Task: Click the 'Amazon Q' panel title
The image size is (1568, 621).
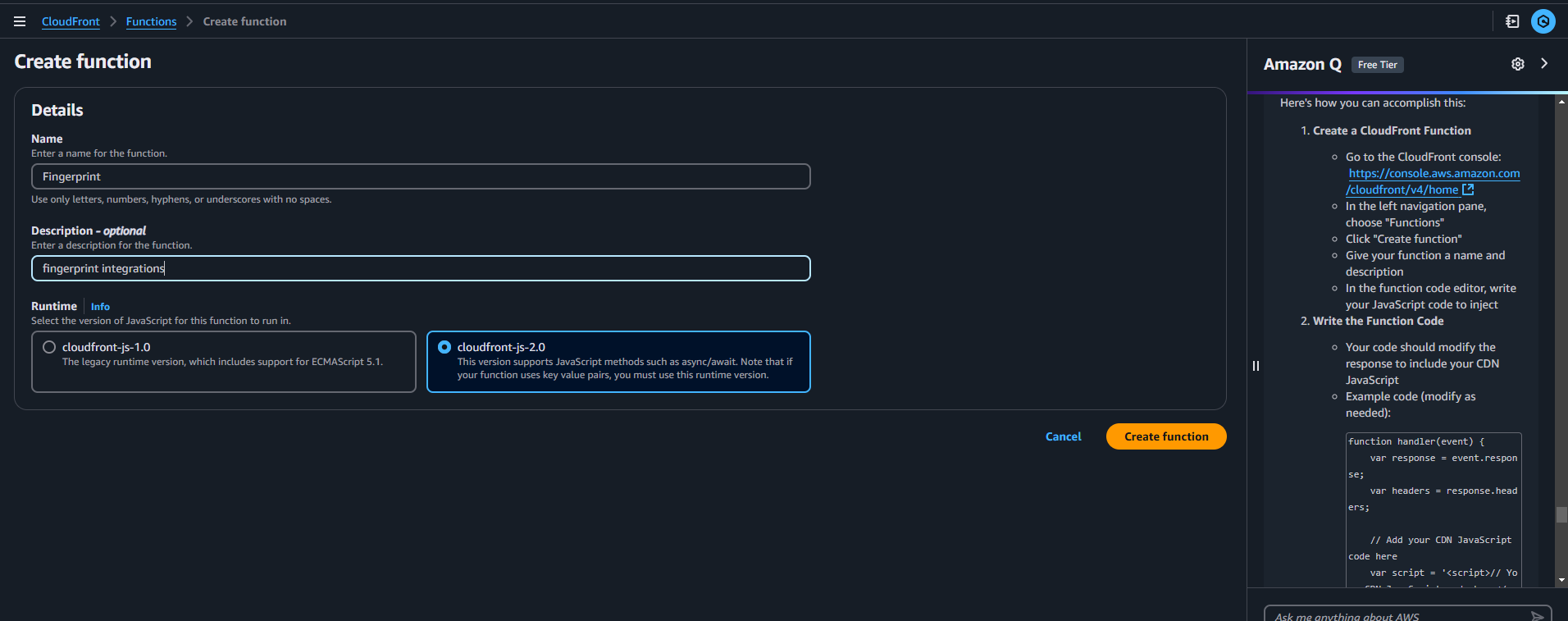Action: coord(1302,64)
